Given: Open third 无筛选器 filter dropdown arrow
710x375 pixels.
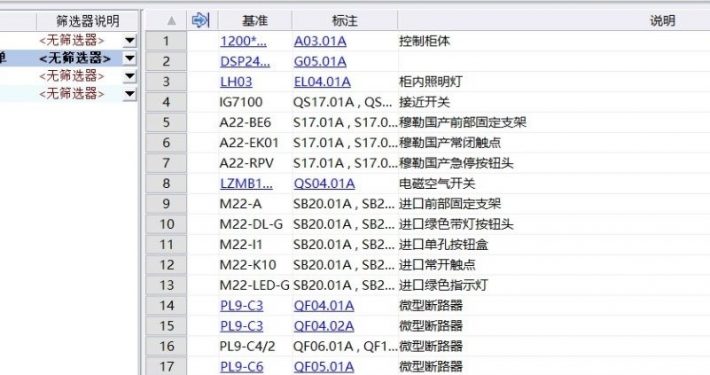Looking at the screenshot, I should pos(130,76).
